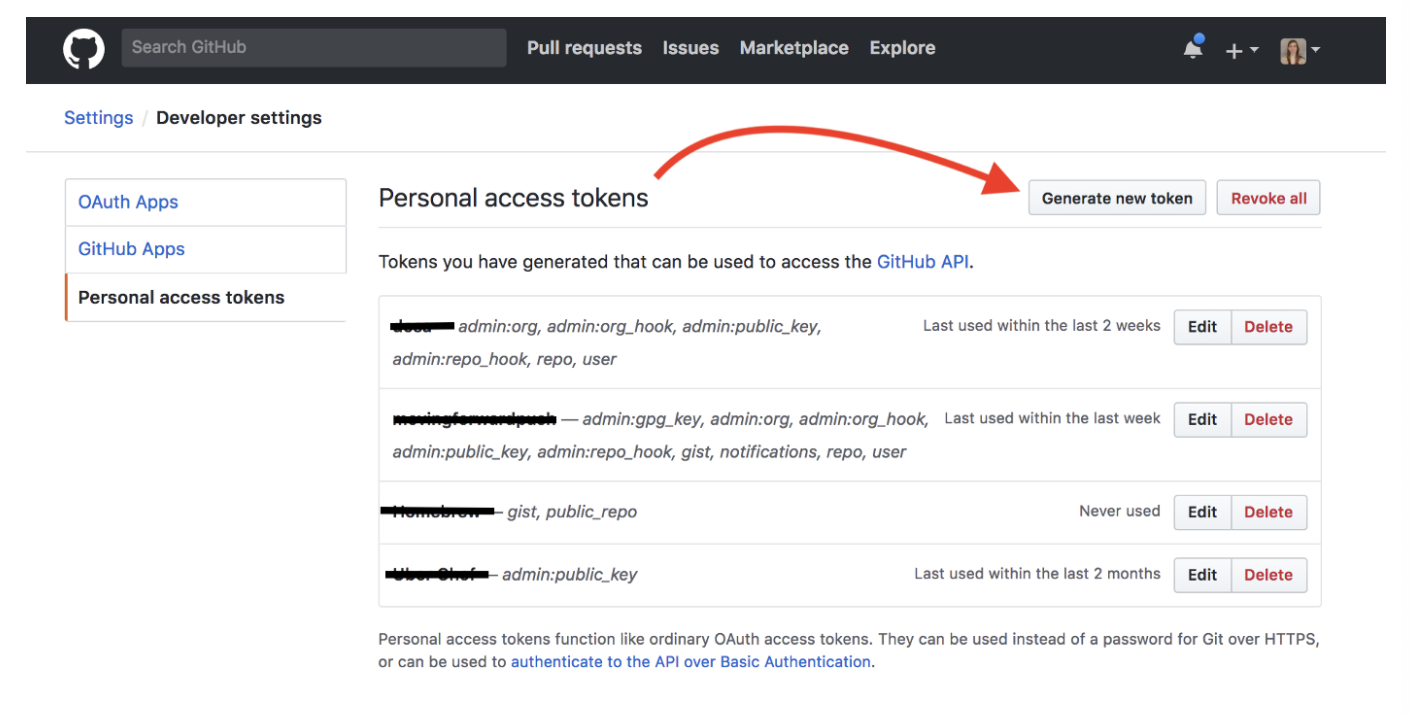This screenshot has height=714, width=1410.
Task: Open the Issues page
Action: pyautogui.click(x=690, y=48)
